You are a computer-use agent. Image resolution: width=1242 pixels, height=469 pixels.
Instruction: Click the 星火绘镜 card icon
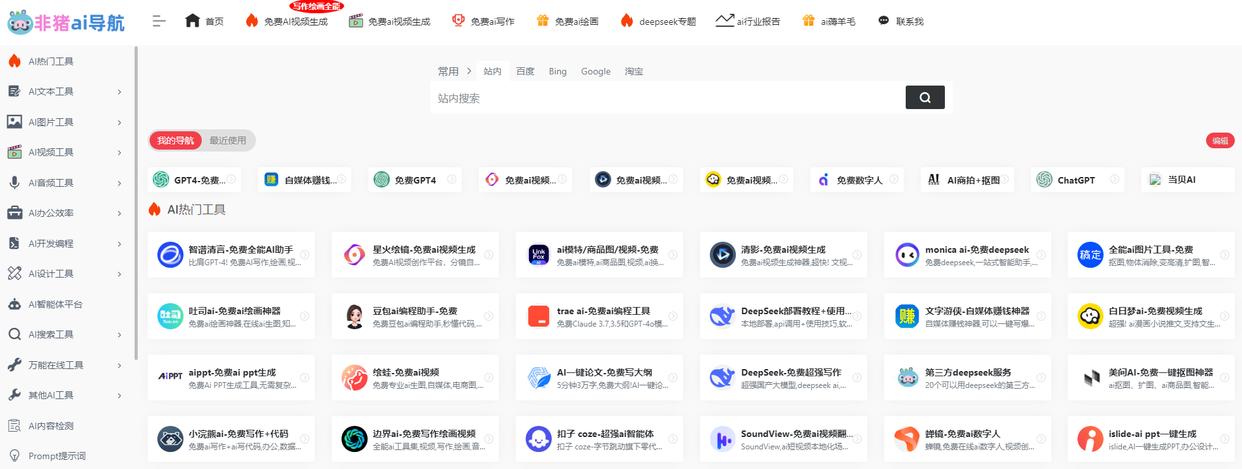pyautogui.click(x=354, y=255)
